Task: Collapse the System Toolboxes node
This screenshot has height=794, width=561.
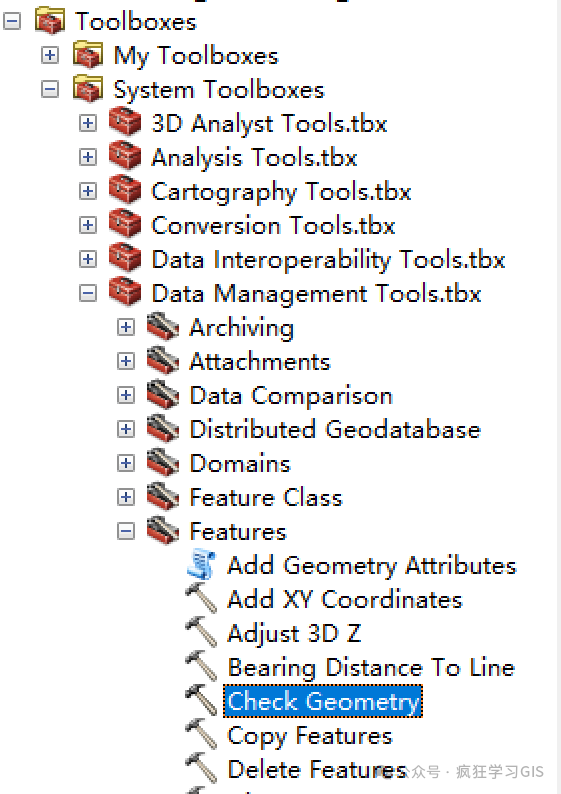Action: (50, 89)
